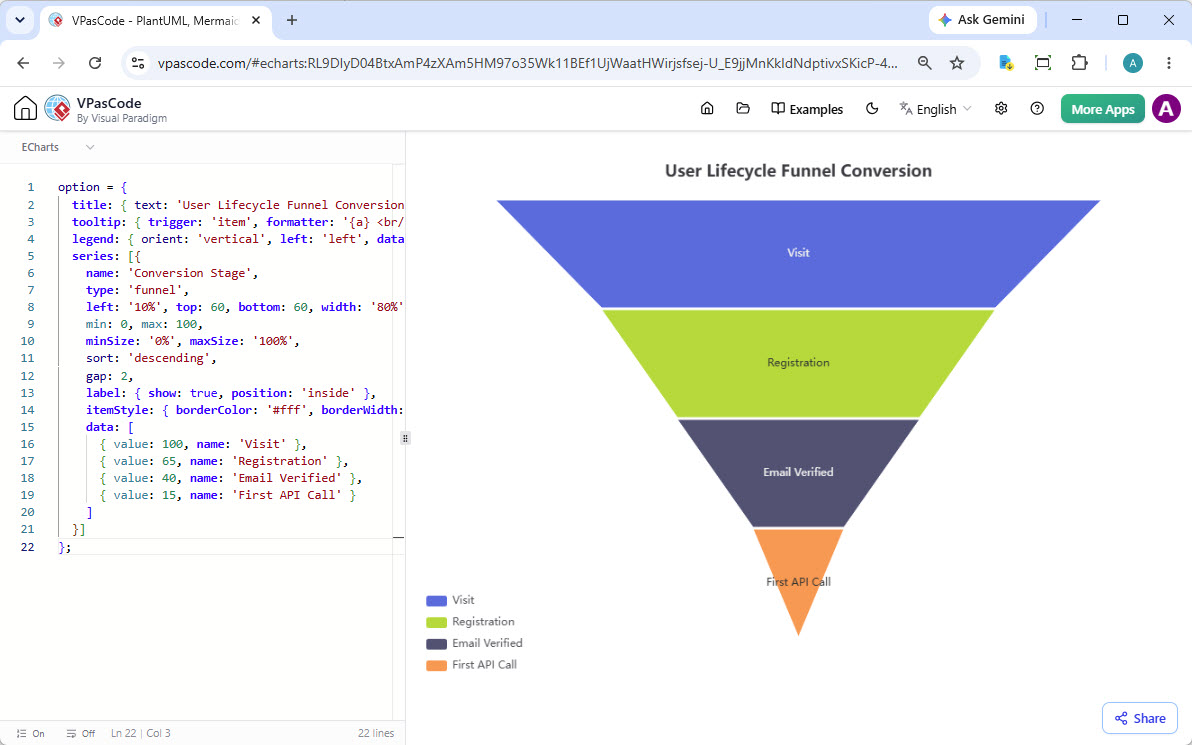Click code line 16 with value 100
Screen dimensions: 1192x745
(203, 444)
